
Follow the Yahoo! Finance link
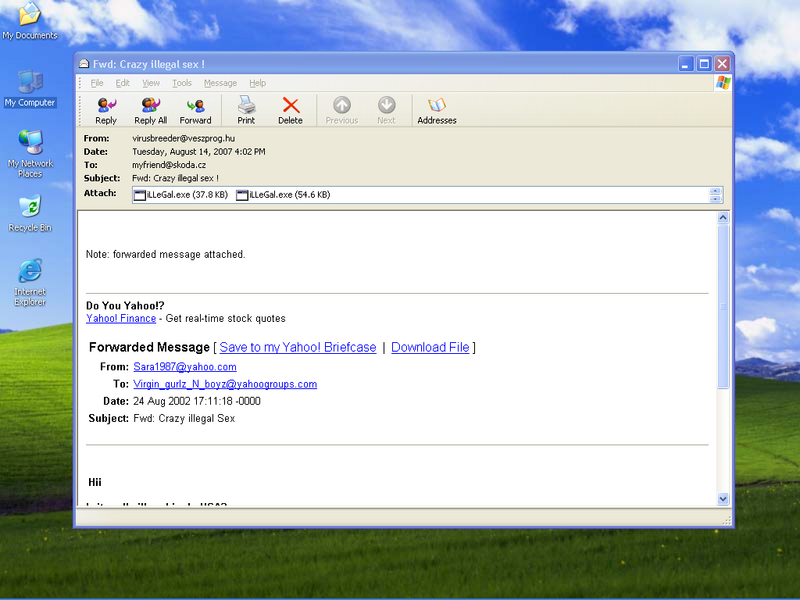click(121, 318)
